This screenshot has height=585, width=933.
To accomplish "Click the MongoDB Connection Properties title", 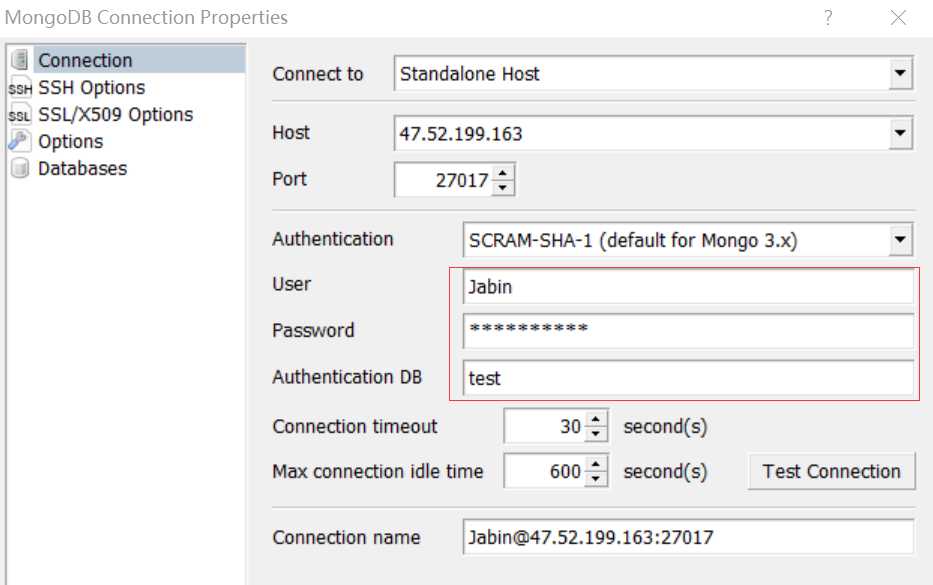I will (x=146, y=17).
